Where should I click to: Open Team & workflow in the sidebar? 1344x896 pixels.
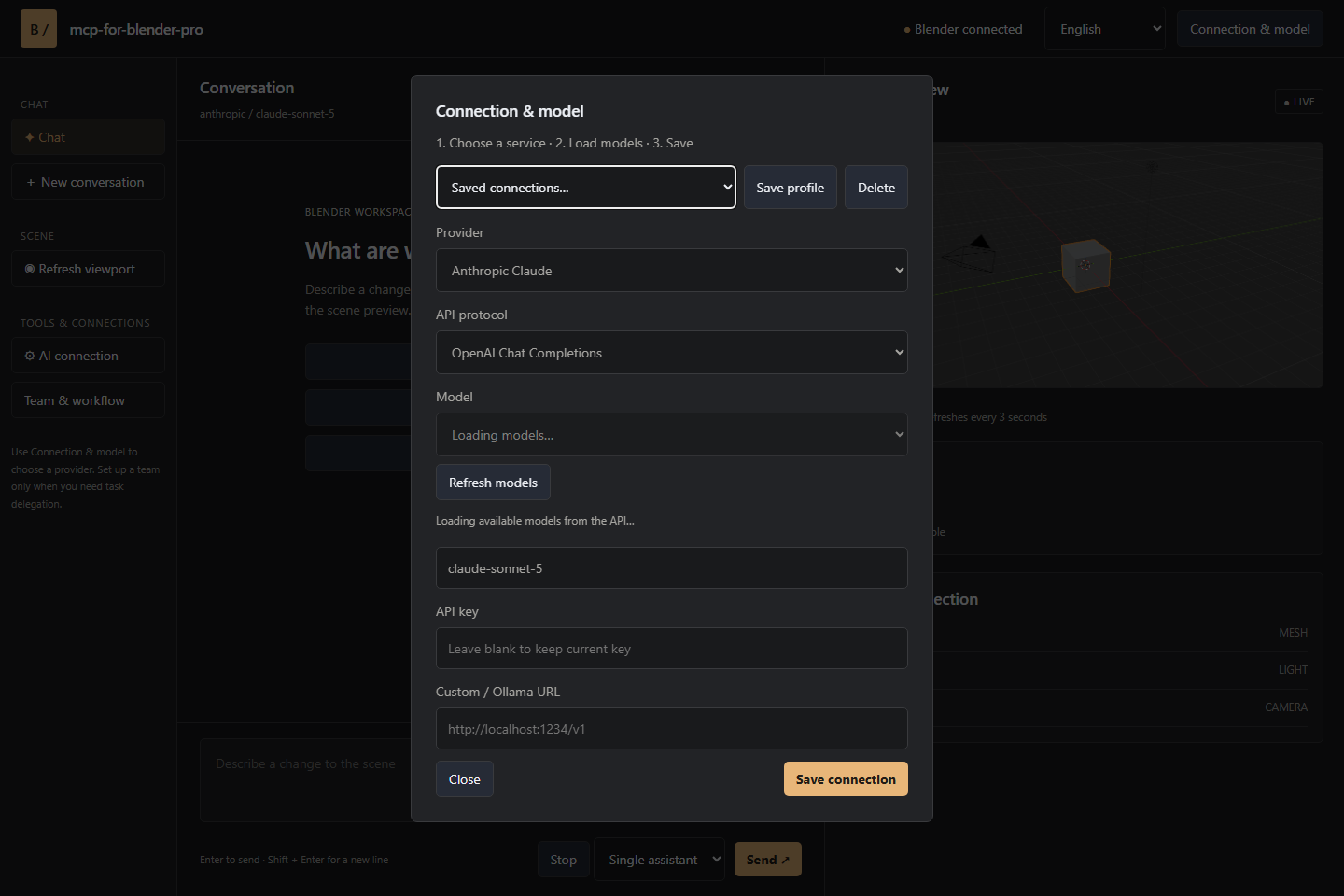pyautogui.click(x=88, y=400)
